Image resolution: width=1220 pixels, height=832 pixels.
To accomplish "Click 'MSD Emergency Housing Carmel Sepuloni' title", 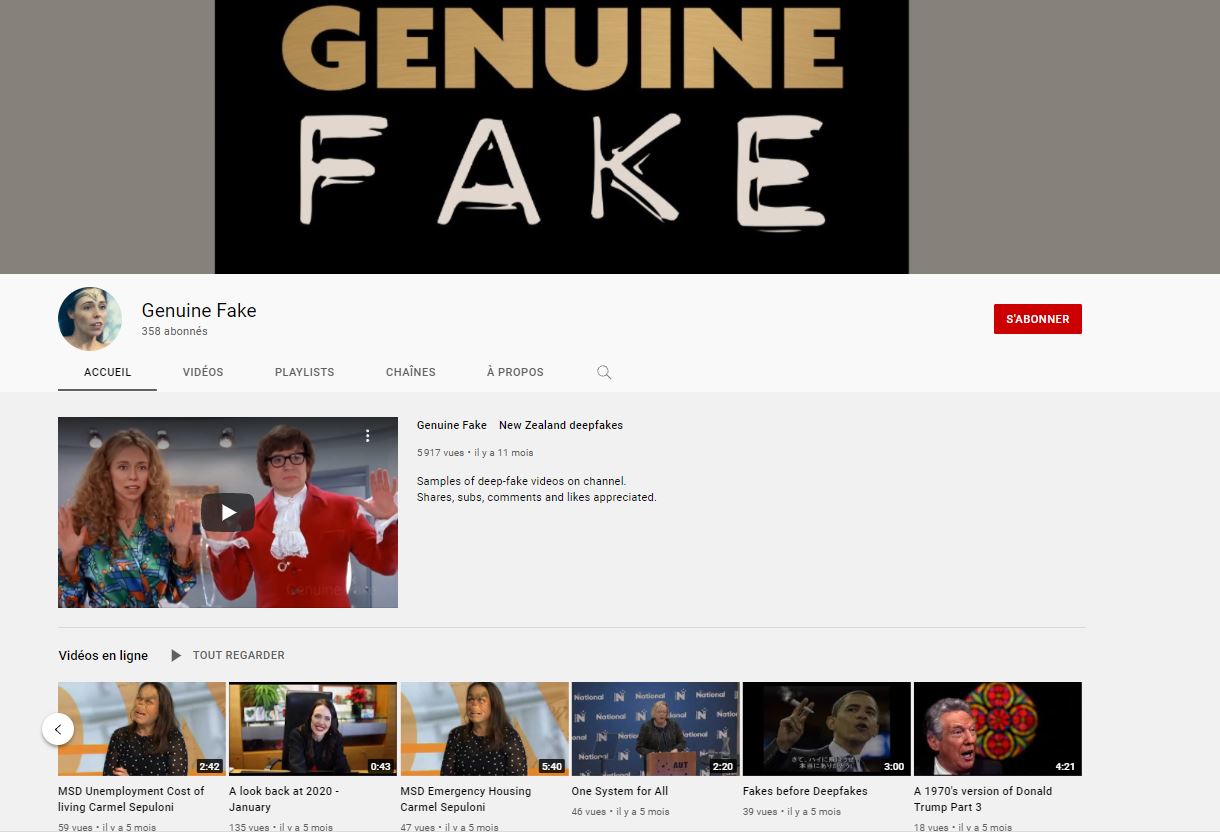I will (465, 799).
